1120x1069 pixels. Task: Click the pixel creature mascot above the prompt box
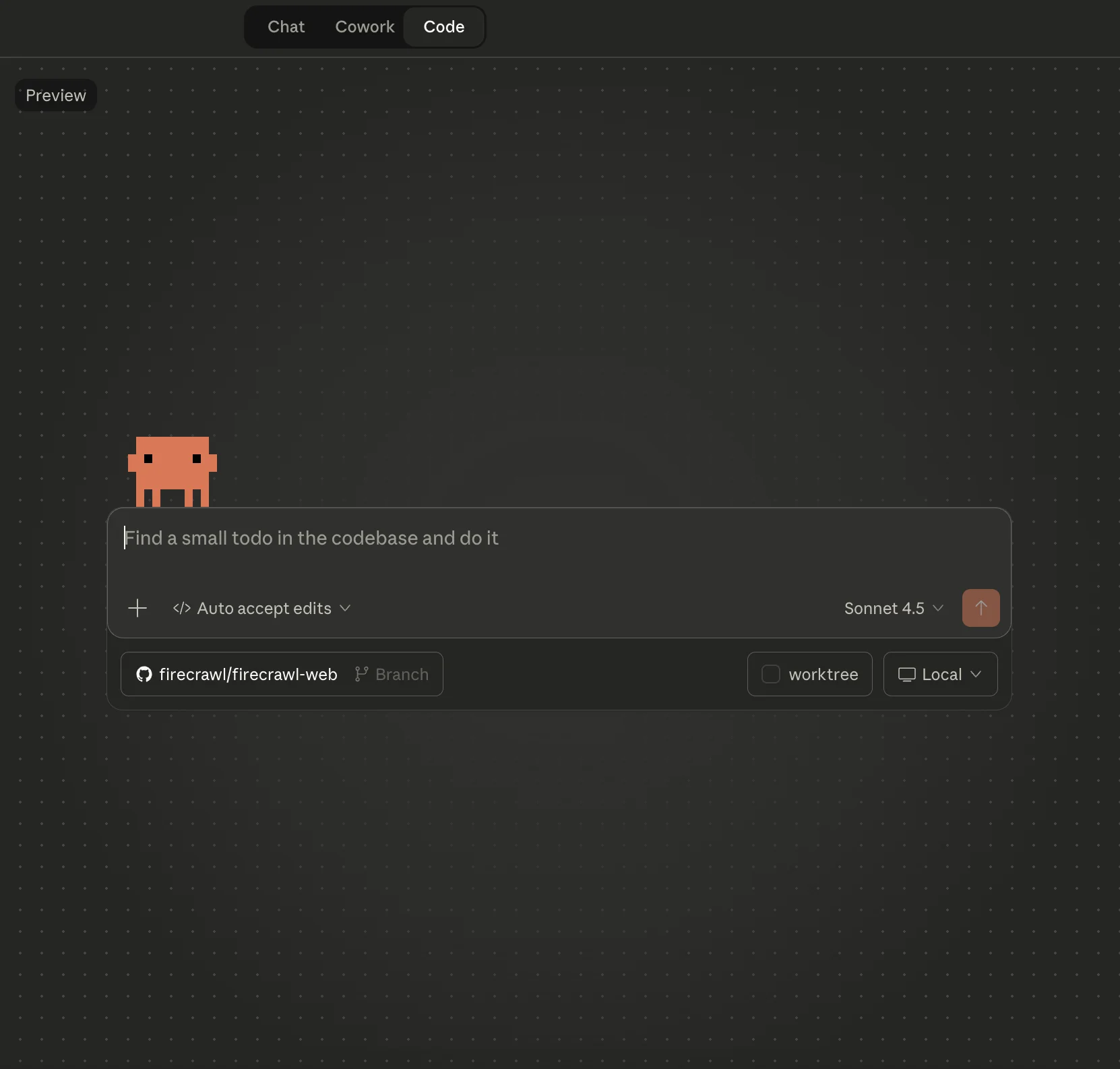[173, 470]
